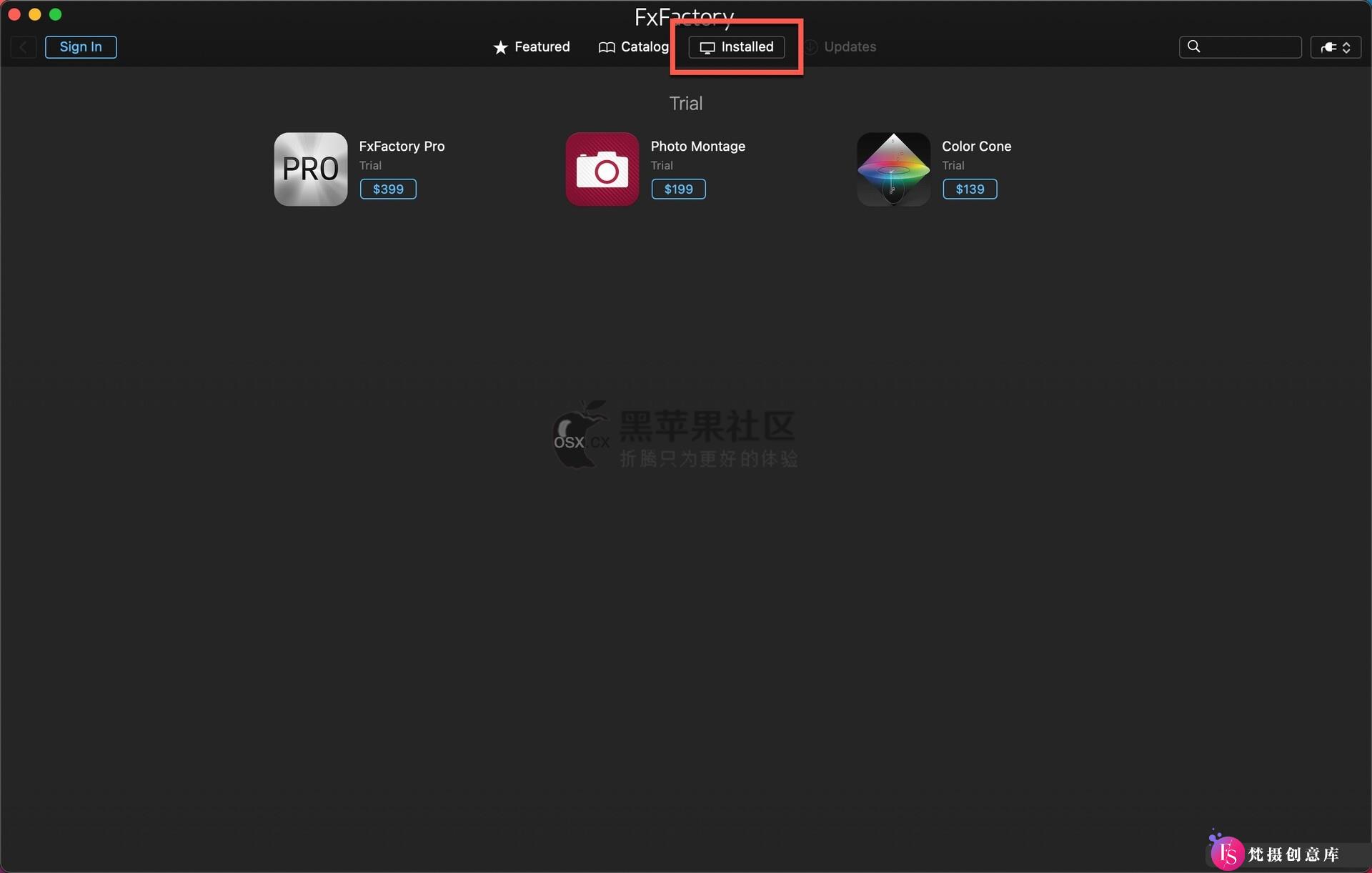Close the FxFactory window
Image resolution: width=1372 pixels, height=873 pixels.
14,14
